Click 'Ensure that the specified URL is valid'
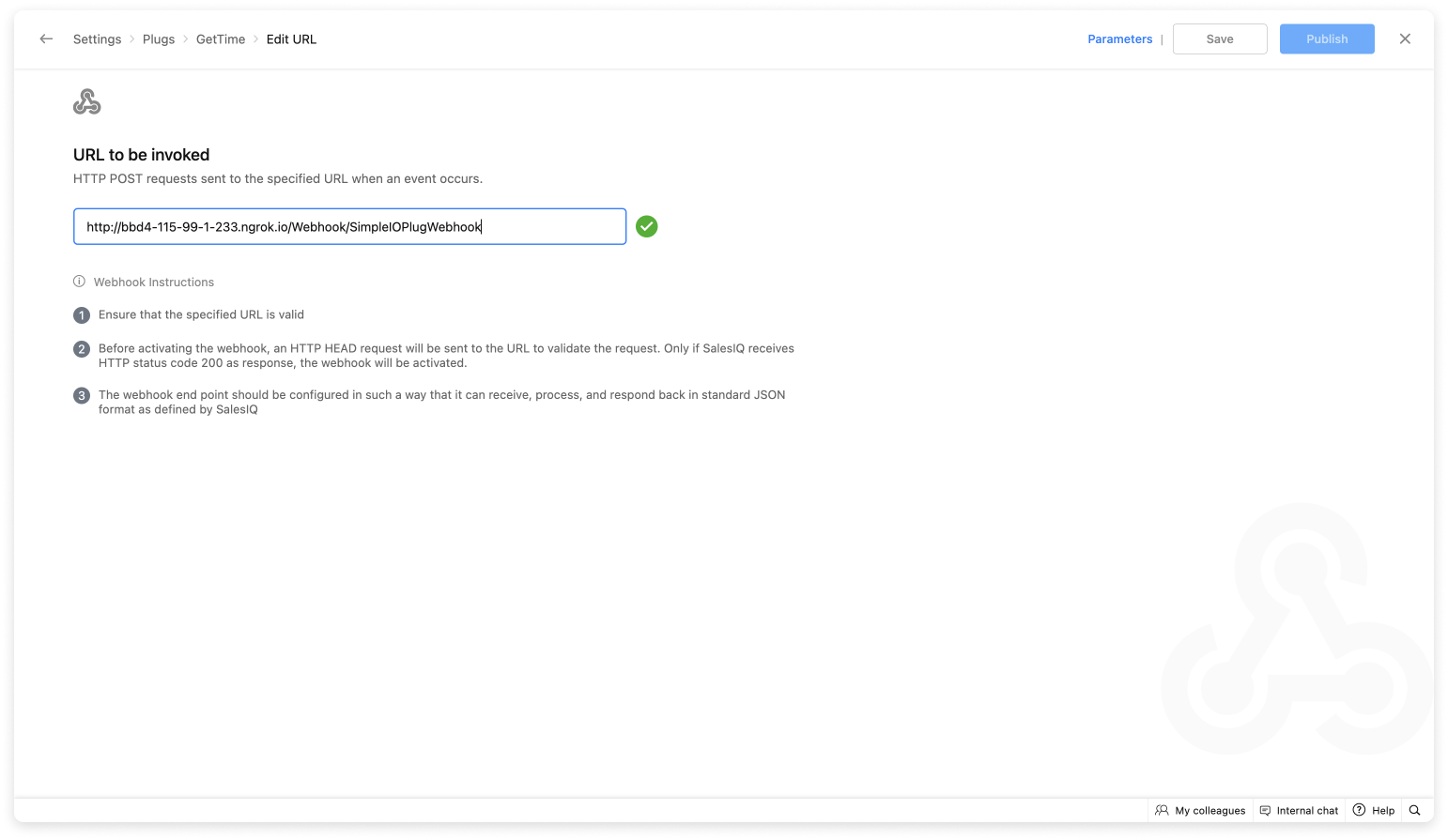This screenshot has height=840, width=1448. click(x=201, y=314)
